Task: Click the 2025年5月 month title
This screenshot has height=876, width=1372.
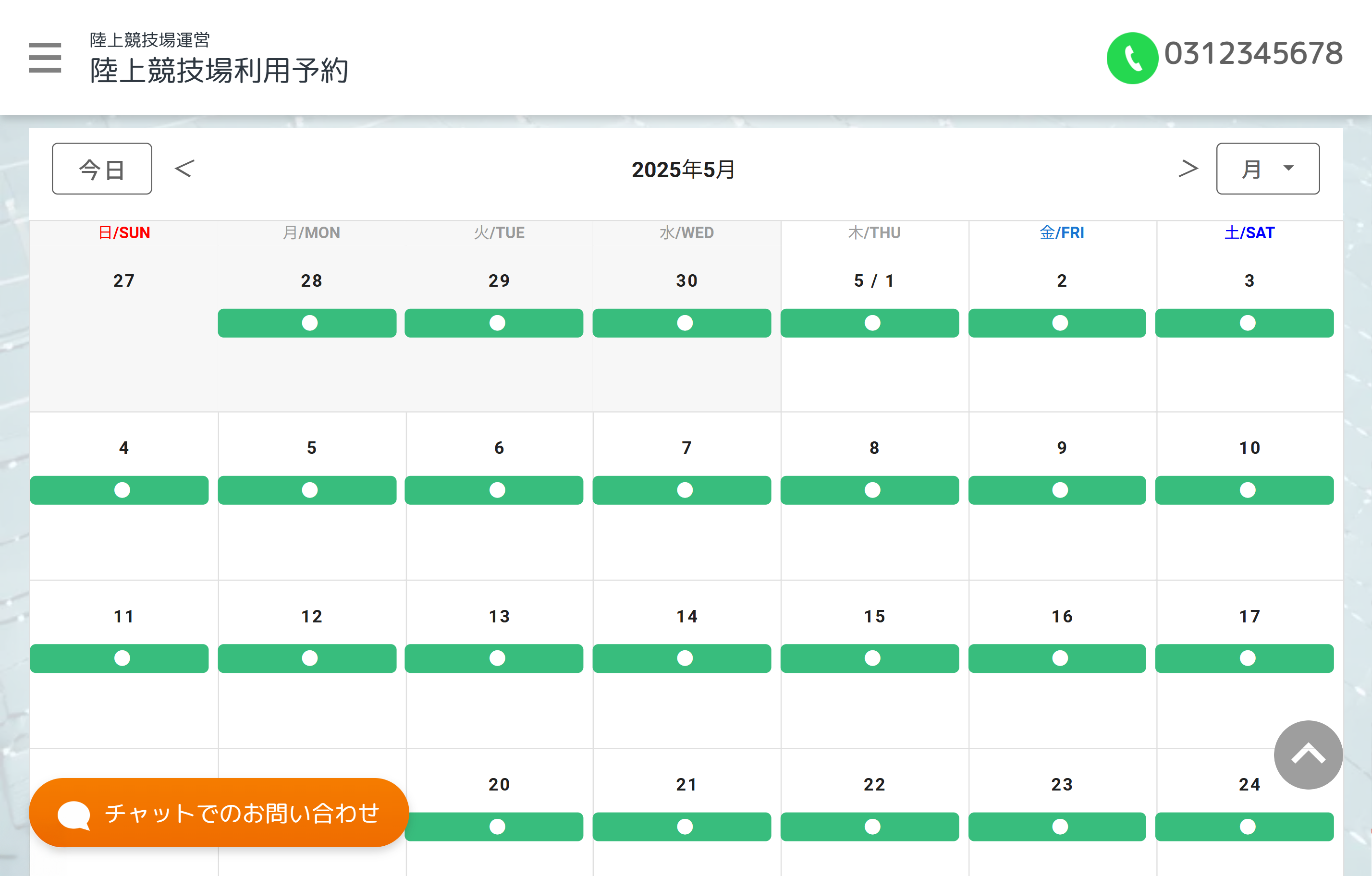Action: point(683,169)
